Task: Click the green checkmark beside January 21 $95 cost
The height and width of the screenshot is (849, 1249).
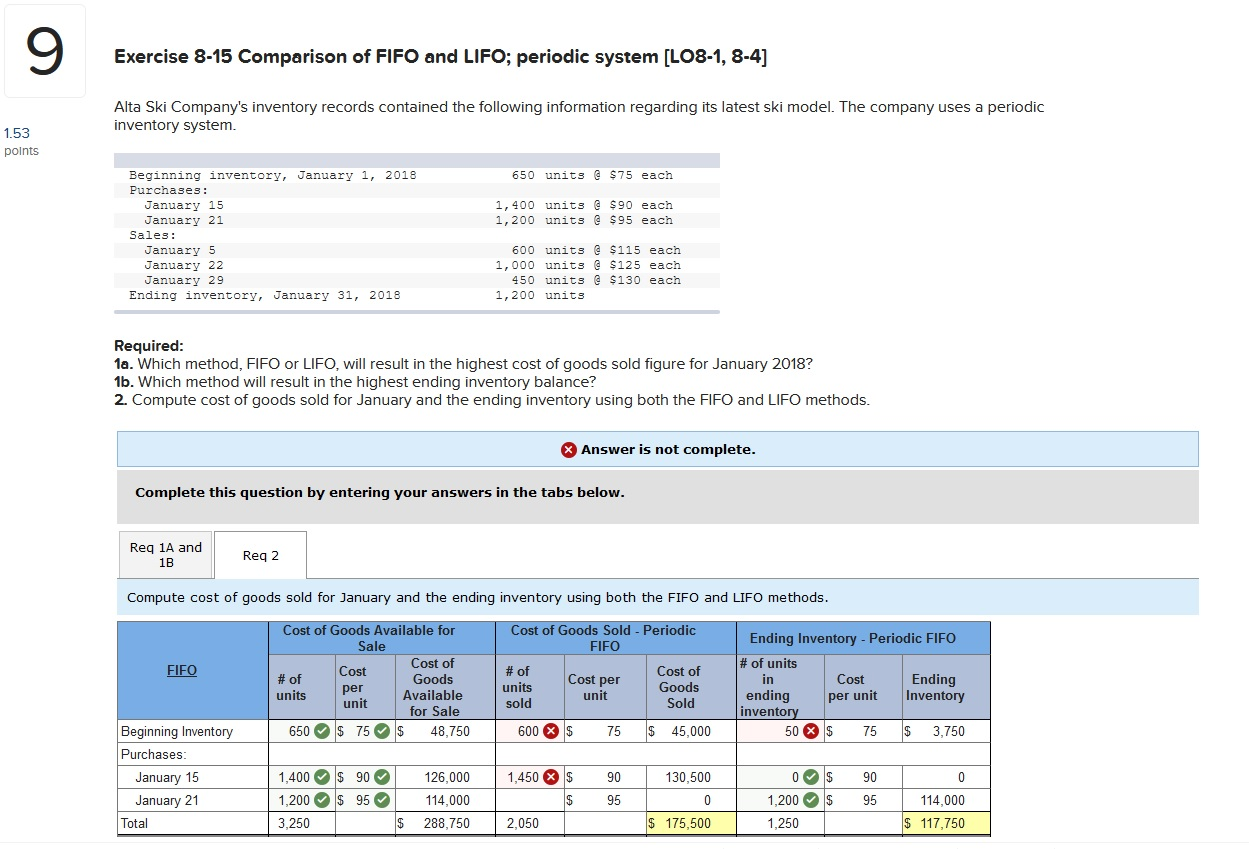Action: (x=380, y=800)
